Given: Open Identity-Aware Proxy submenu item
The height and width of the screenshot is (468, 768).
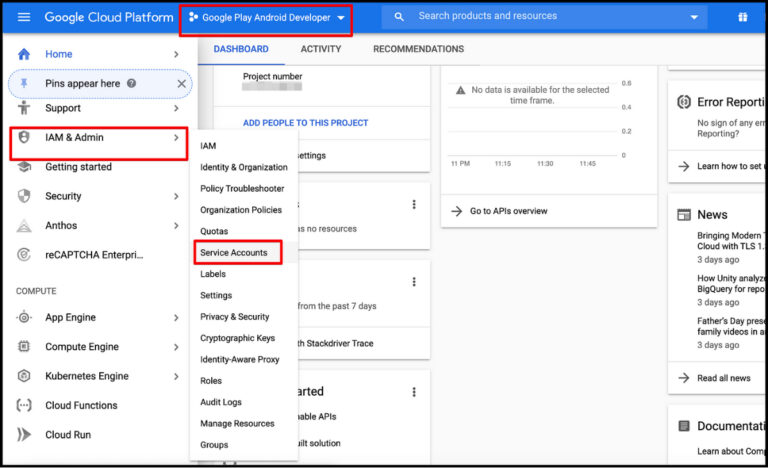Looking at the screenshot, I should pyautogui.click(x=240, y=359).
